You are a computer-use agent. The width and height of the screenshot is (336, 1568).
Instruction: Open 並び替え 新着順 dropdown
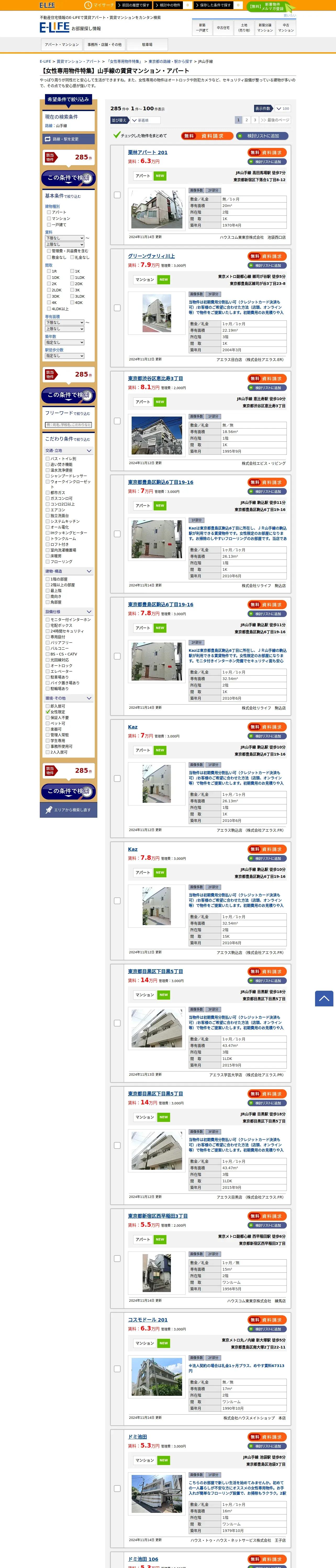coord(145,120)
